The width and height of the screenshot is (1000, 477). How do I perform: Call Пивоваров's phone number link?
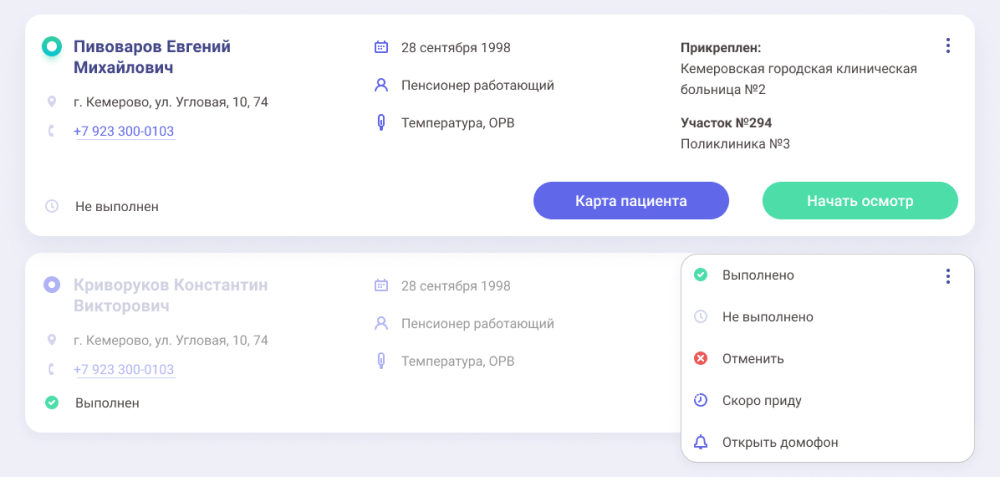click(124, 132)
